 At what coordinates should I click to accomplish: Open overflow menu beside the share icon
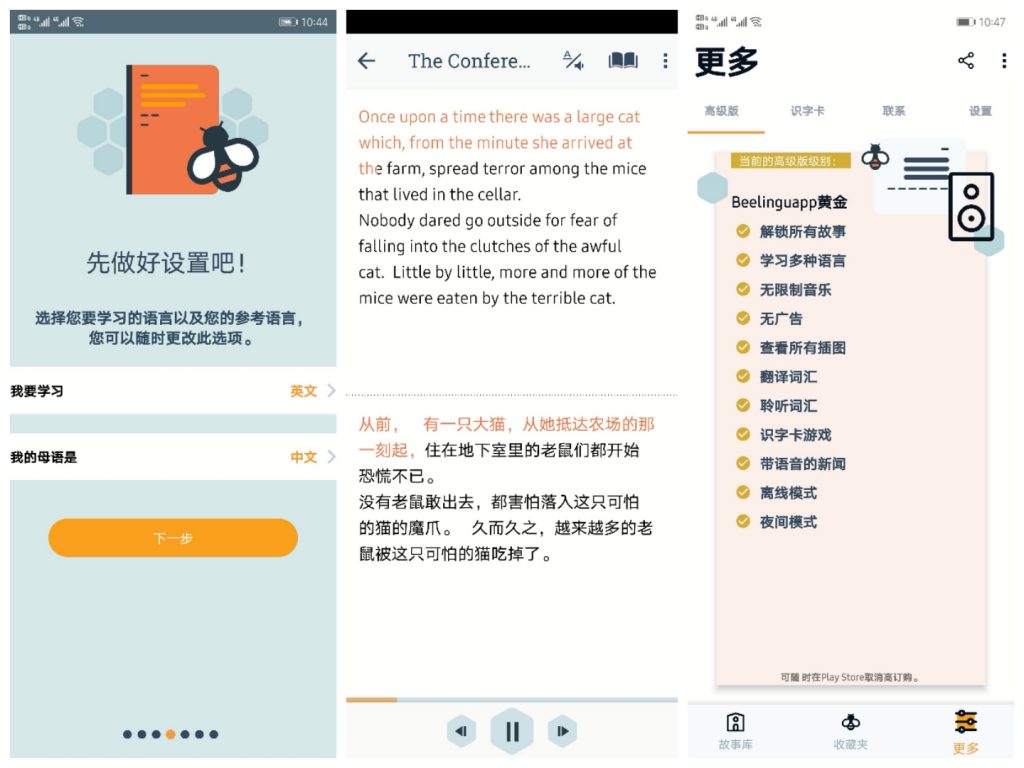1004,61
